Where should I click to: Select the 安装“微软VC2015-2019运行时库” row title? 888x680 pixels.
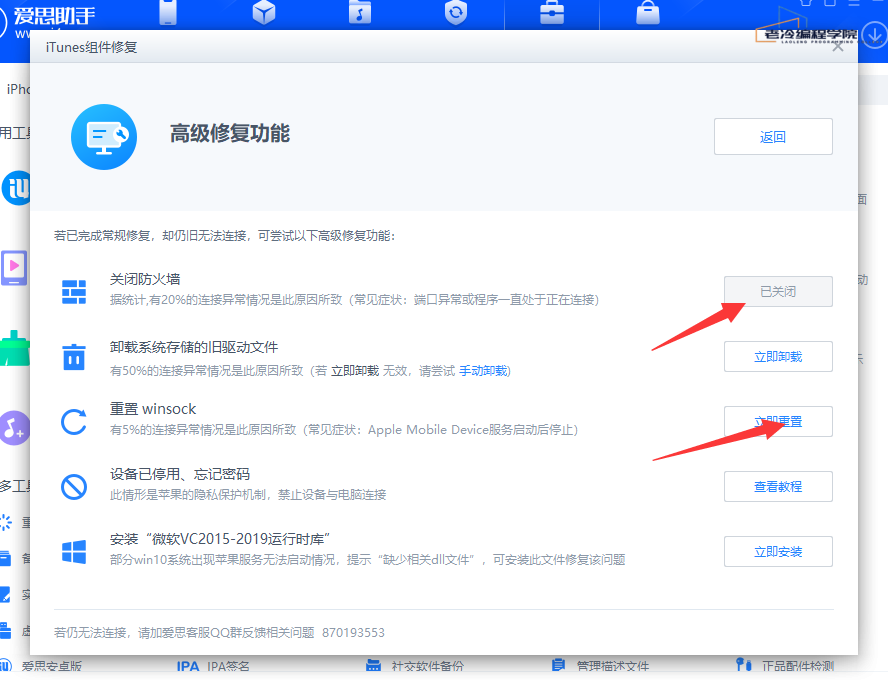(x=220, y=539)
